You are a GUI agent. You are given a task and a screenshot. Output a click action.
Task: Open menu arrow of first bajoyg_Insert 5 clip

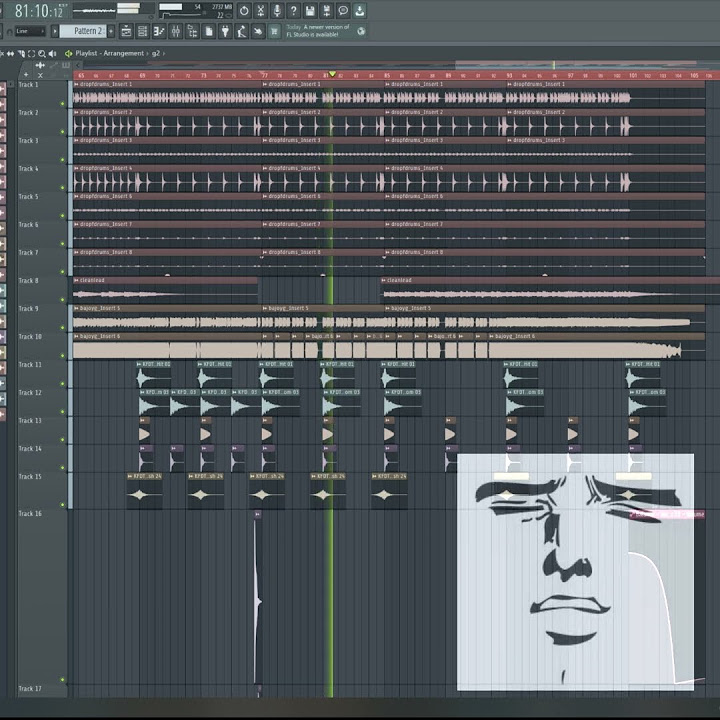pos(76,308)
